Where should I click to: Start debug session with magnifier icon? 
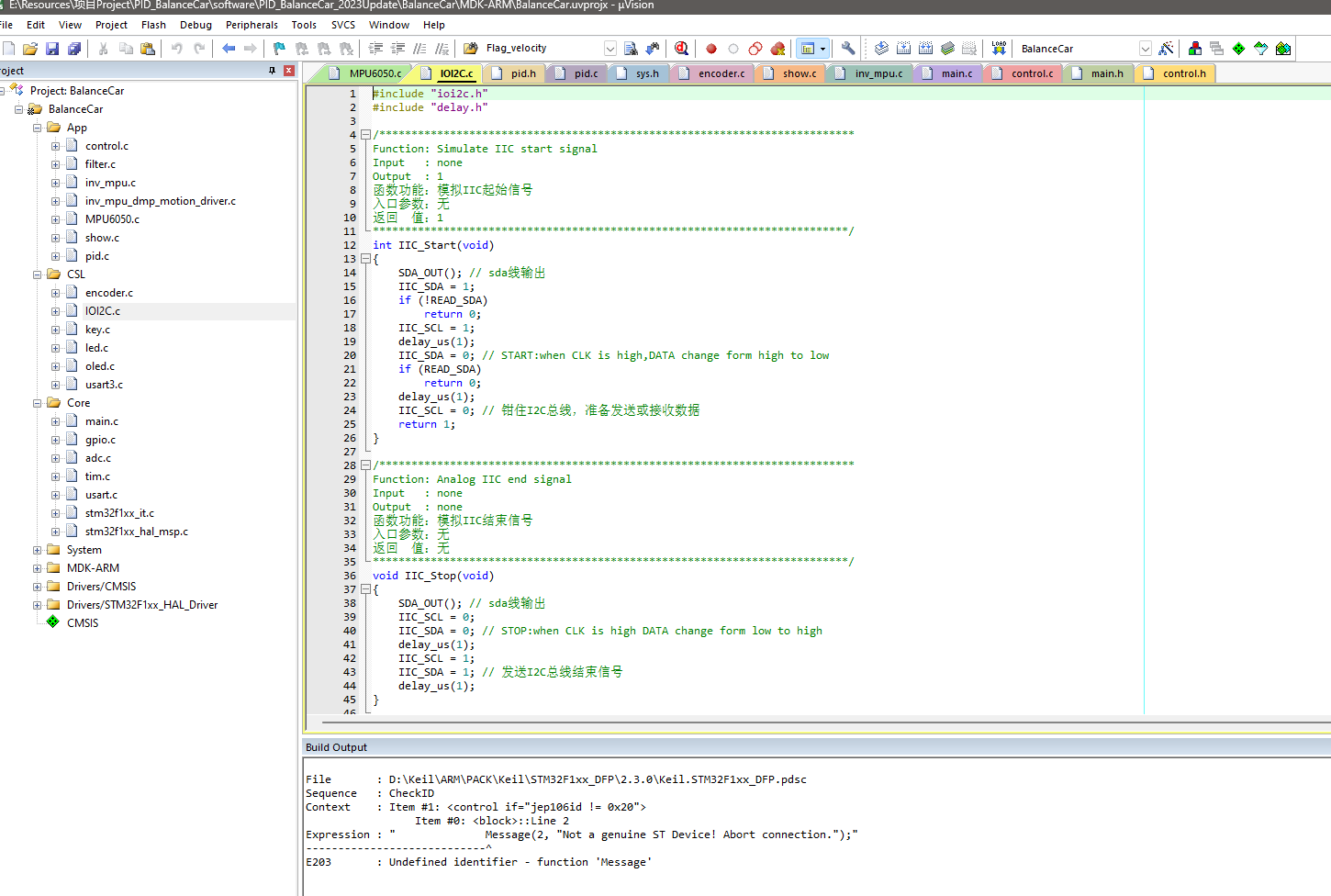coord(681,49)
